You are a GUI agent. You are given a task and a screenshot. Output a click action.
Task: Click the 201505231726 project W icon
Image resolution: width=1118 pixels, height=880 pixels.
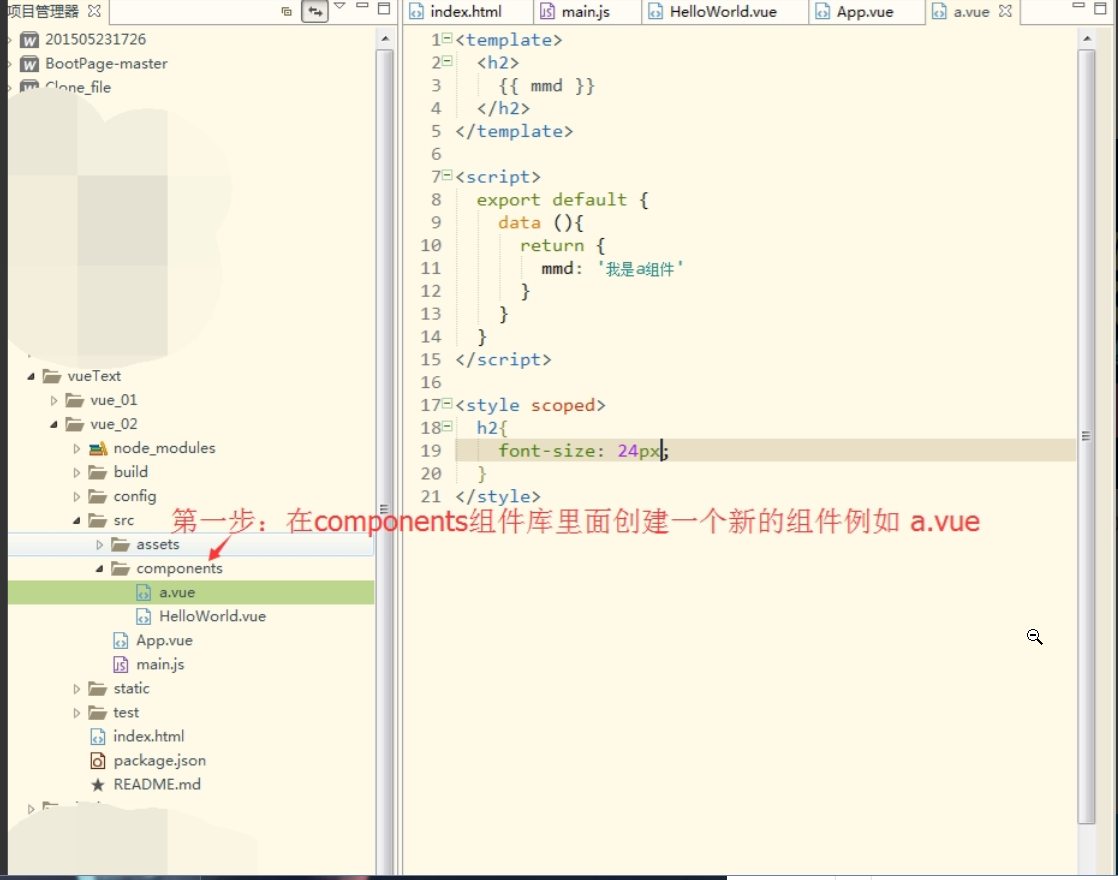[29, 40]
